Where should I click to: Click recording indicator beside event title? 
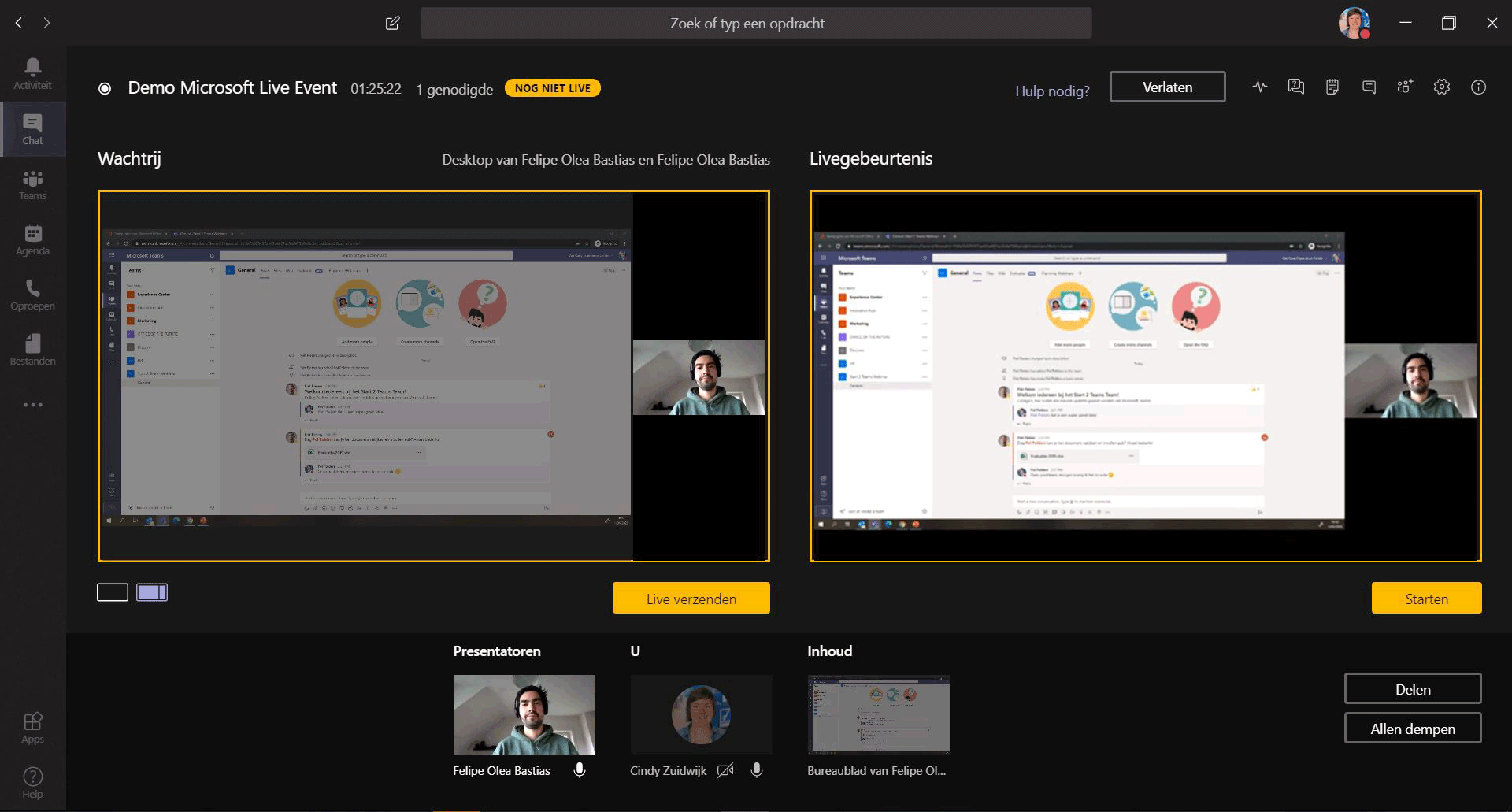point(105,88)
